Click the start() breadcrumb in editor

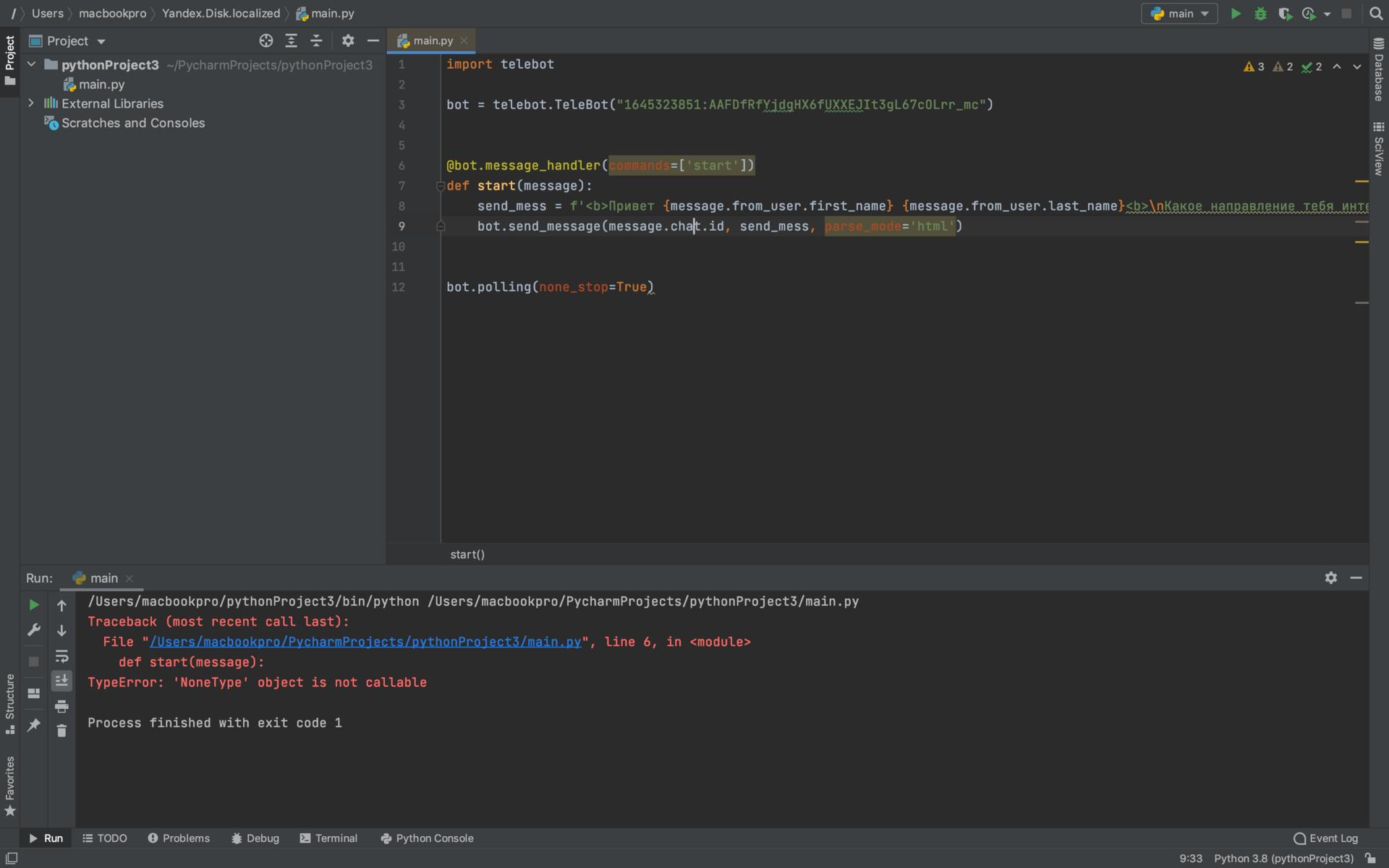tap(467, 555)
